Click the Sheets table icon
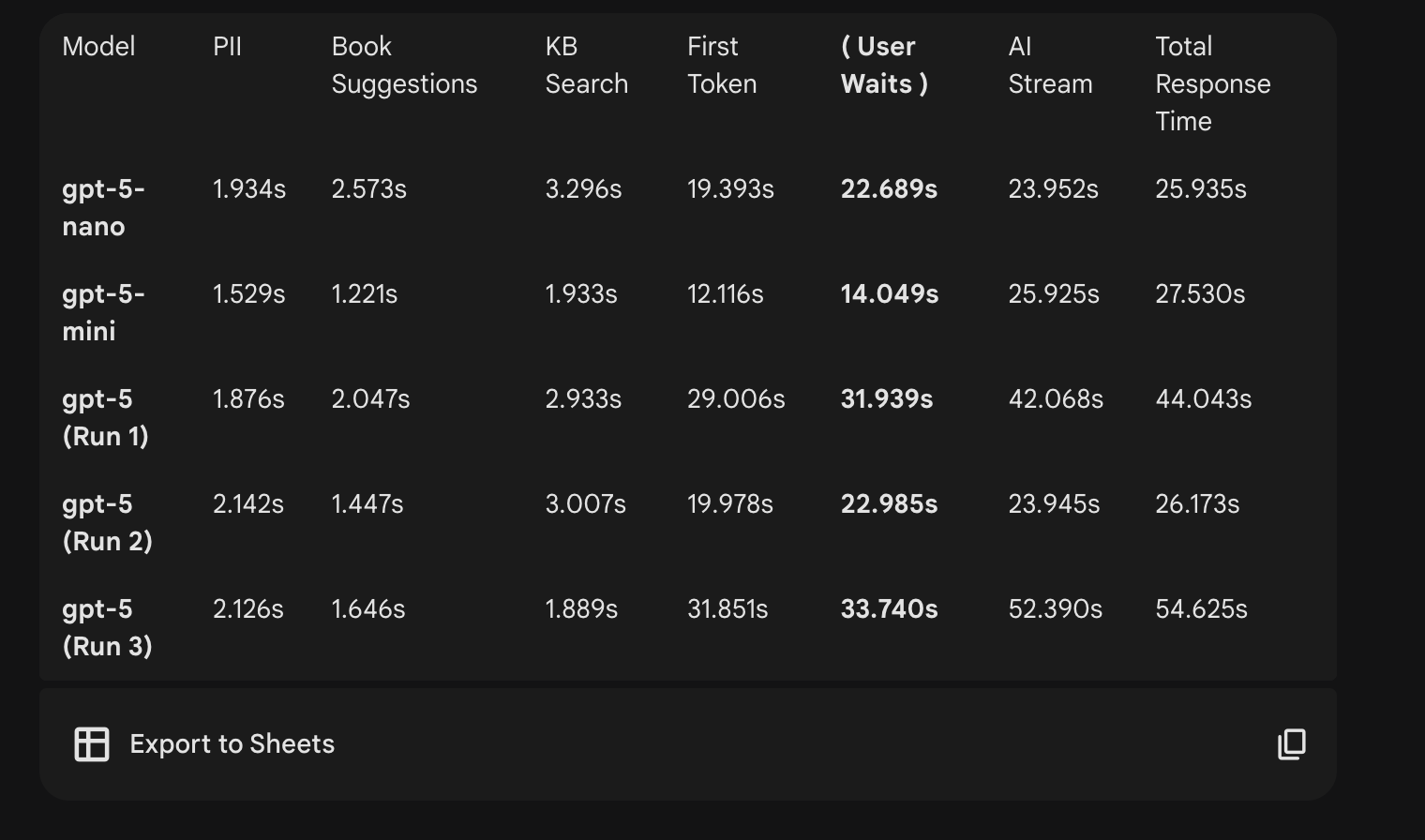1425x840 pixels. coord(92,744)
